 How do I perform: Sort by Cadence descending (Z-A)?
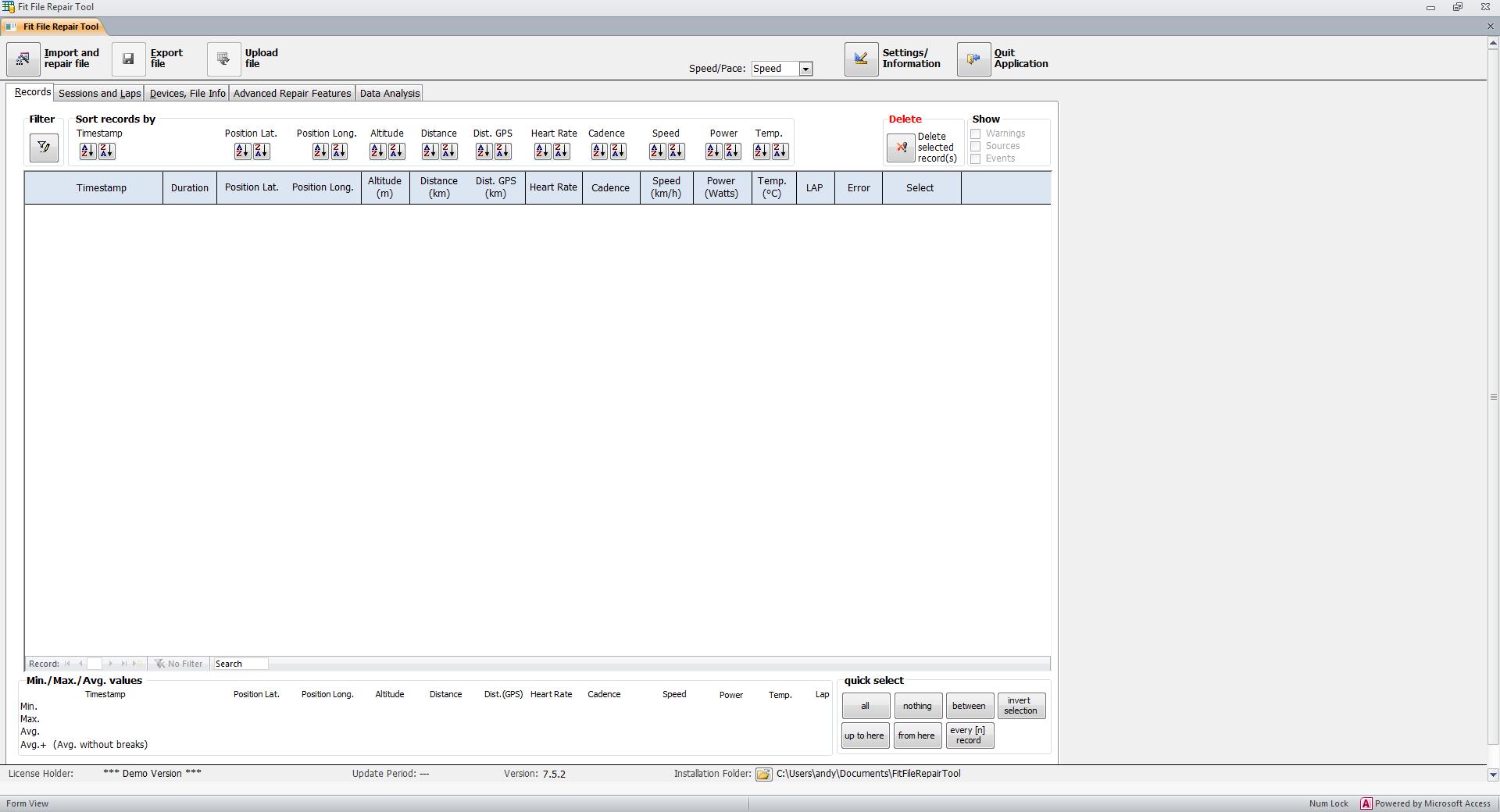[x=618, y=151]
